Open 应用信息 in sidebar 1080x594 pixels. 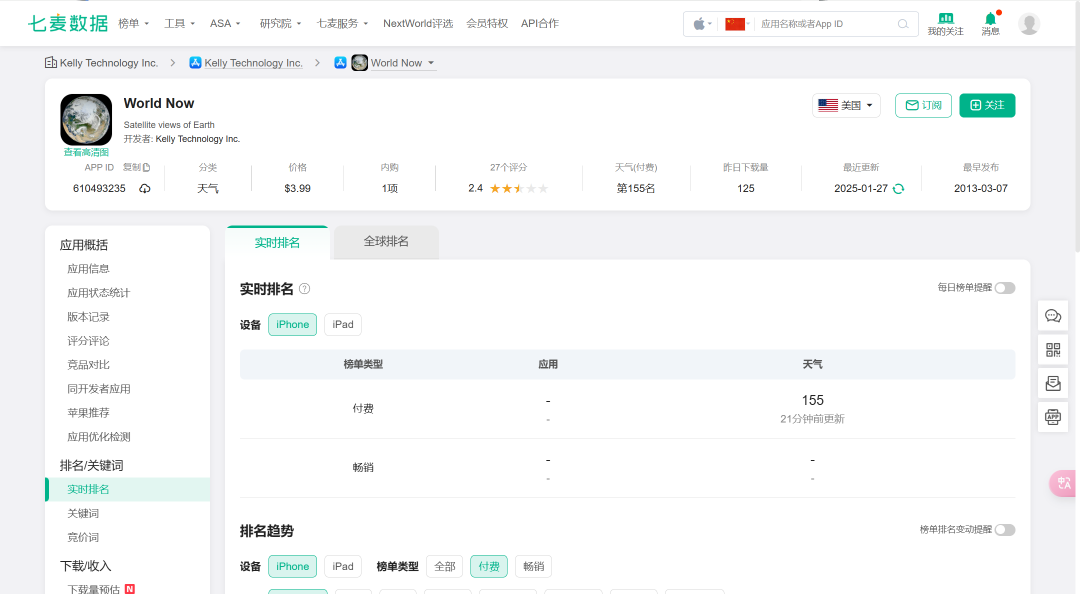88,269
